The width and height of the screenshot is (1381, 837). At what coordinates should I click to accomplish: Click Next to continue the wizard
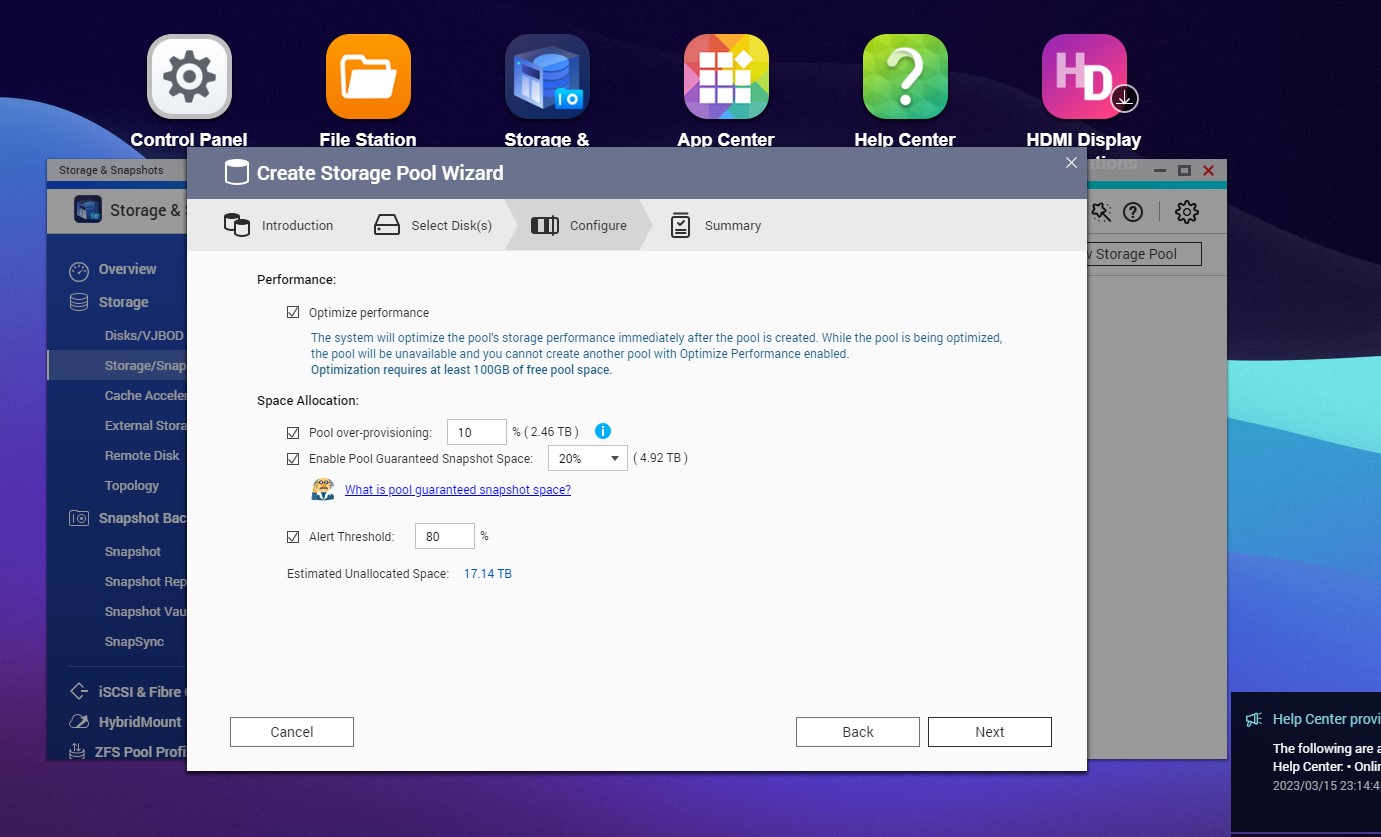pyautogui.click(x=990, y=732)
